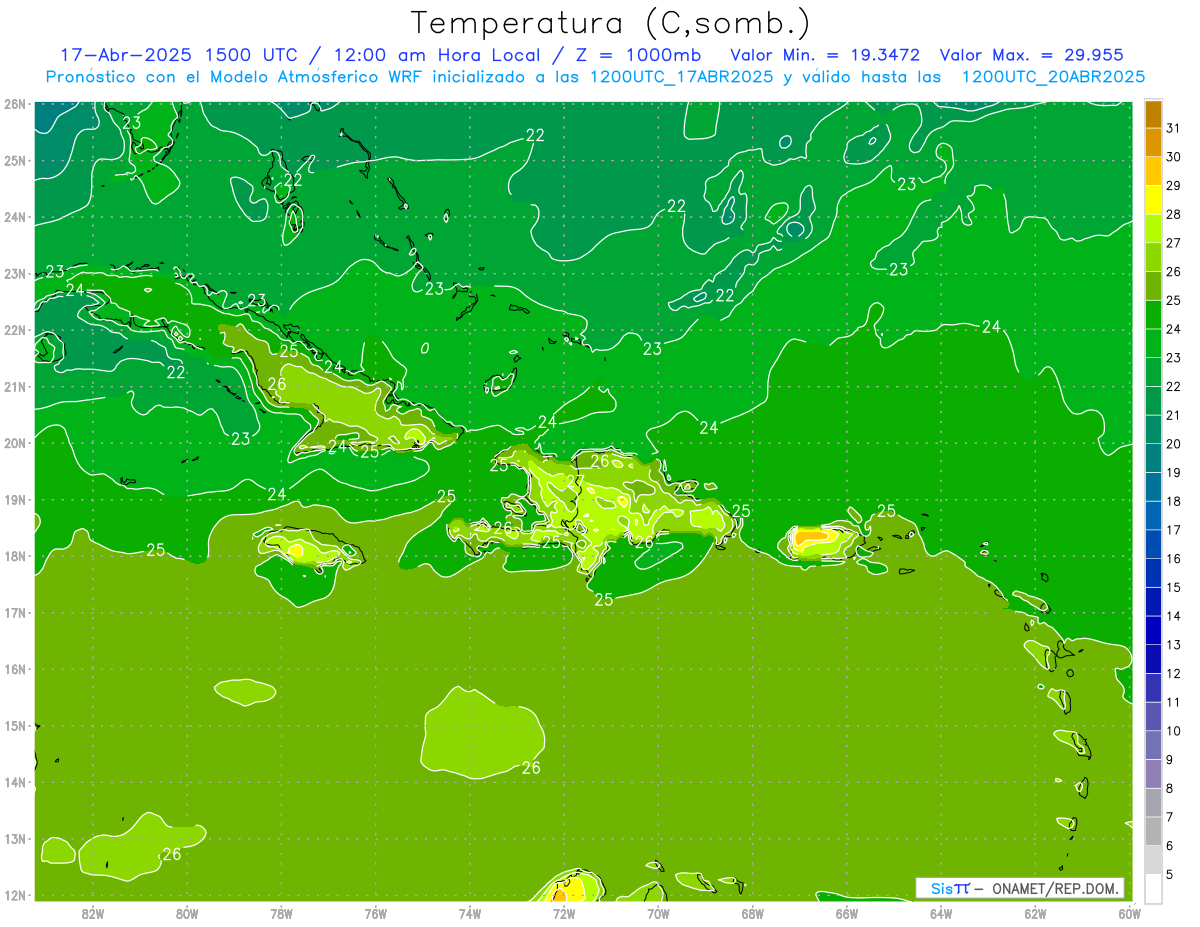Click the colorbar scale label "11"
This screenshot has height=927, width=1200.
(x=1173, y=702)
